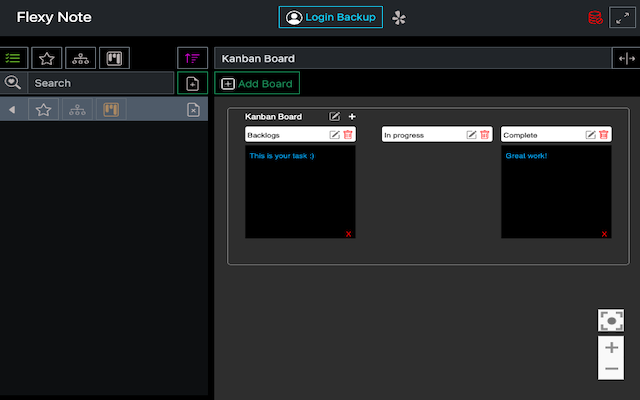Click the Kanban Board title field
The image size is (640, 400).
pos(412,58)
